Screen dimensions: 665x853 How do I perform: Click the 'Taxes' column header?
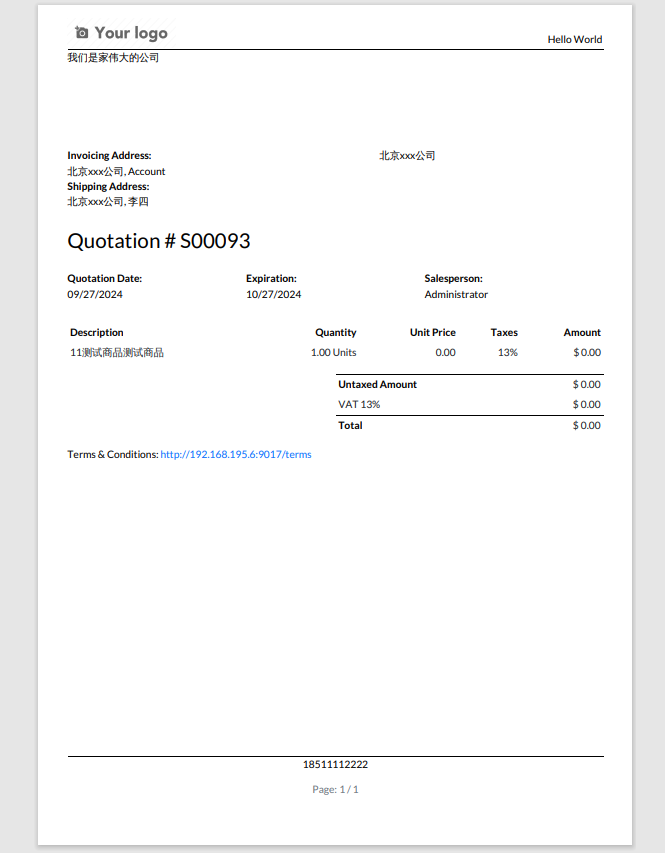click(504, 332)
